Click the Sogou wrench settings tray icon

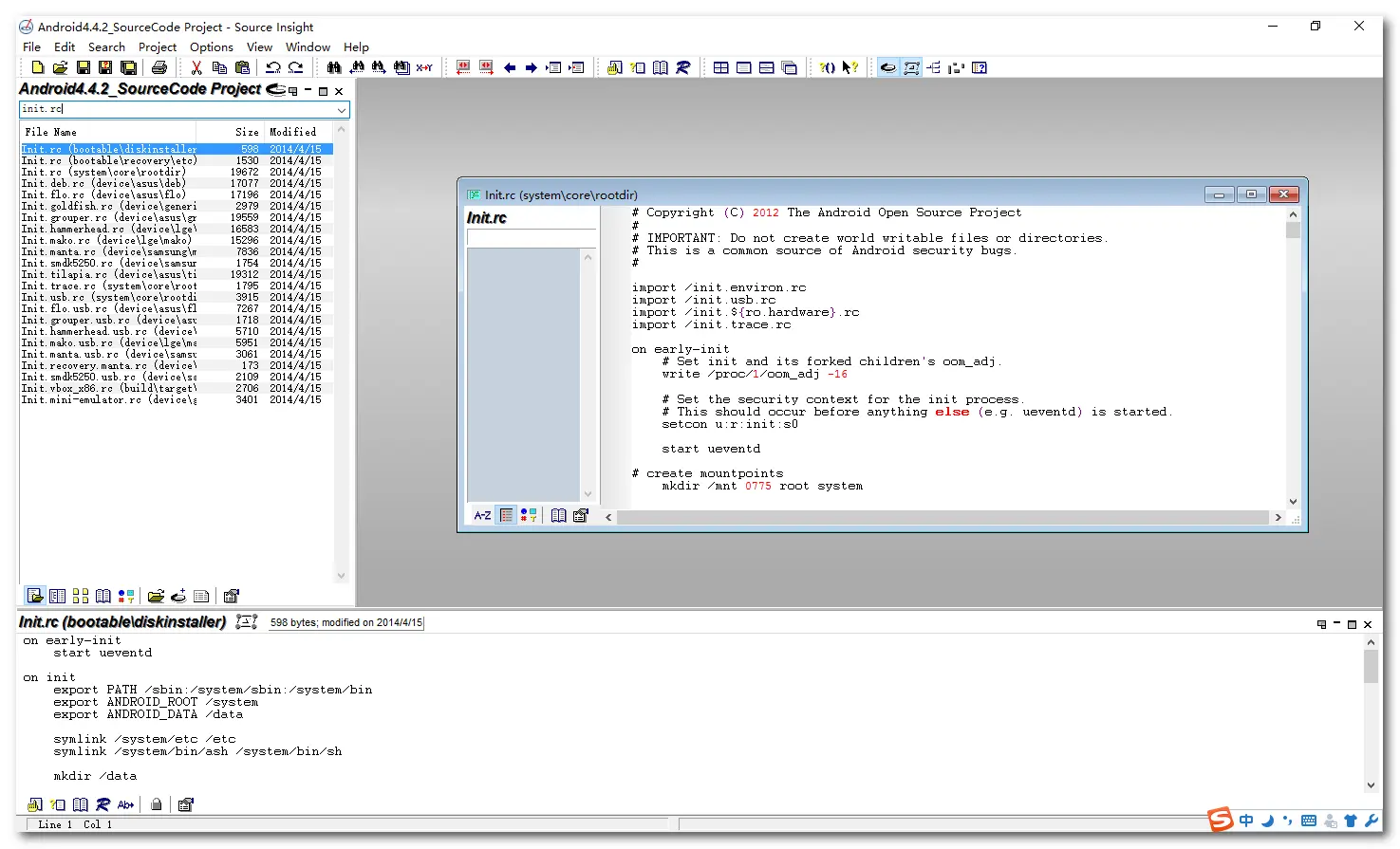[x=1372, y=821]
